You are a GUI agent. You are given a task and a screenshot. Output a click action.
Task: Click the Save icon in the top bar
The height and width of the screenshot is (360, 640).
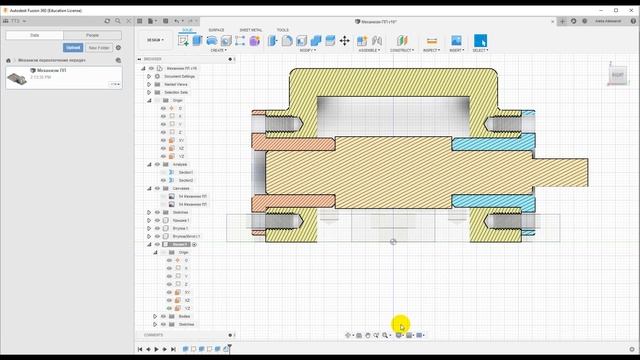pyautogui.click(x=166, y=21)
